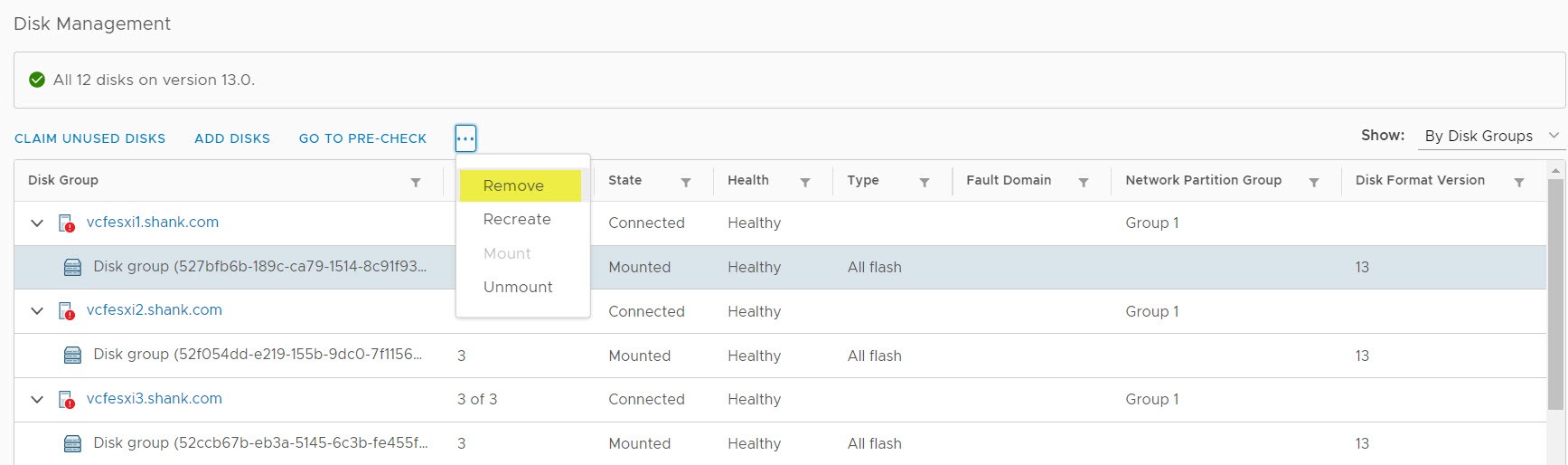Click the host icon for vcfesxi1.shank.com
This screenshot has height=465, width=1568.
(x=66, y=223)
